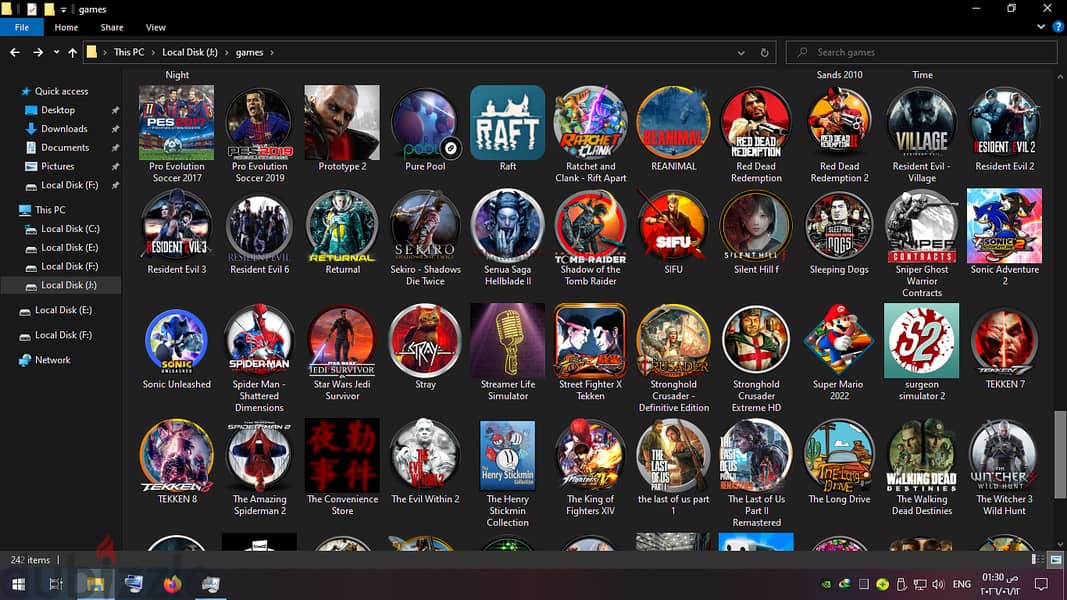Open Firefox from the taskbar
Image resolution: width=1067 pixels, height=600 pixels.
tap(172, 584)
